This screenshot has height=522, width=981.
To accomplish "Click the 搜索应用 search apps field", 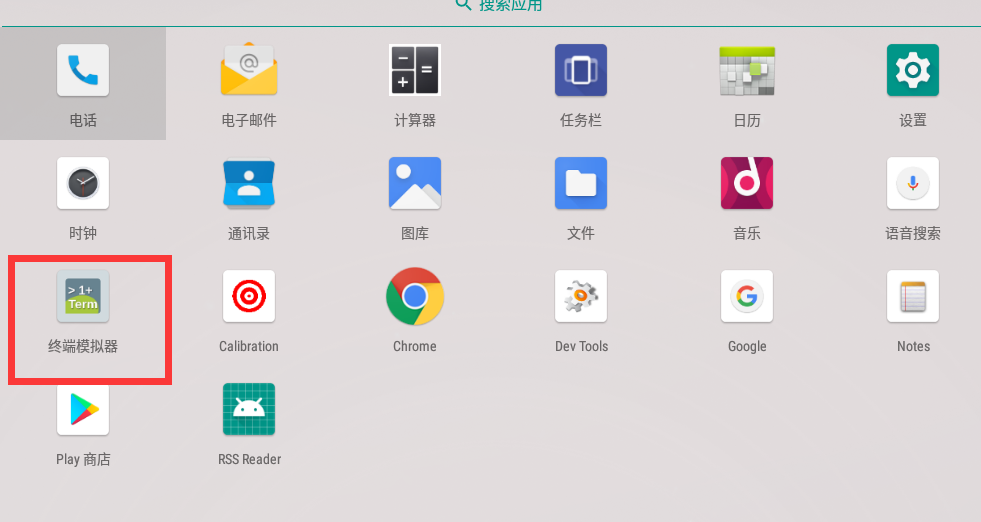I will pos(500,6).
